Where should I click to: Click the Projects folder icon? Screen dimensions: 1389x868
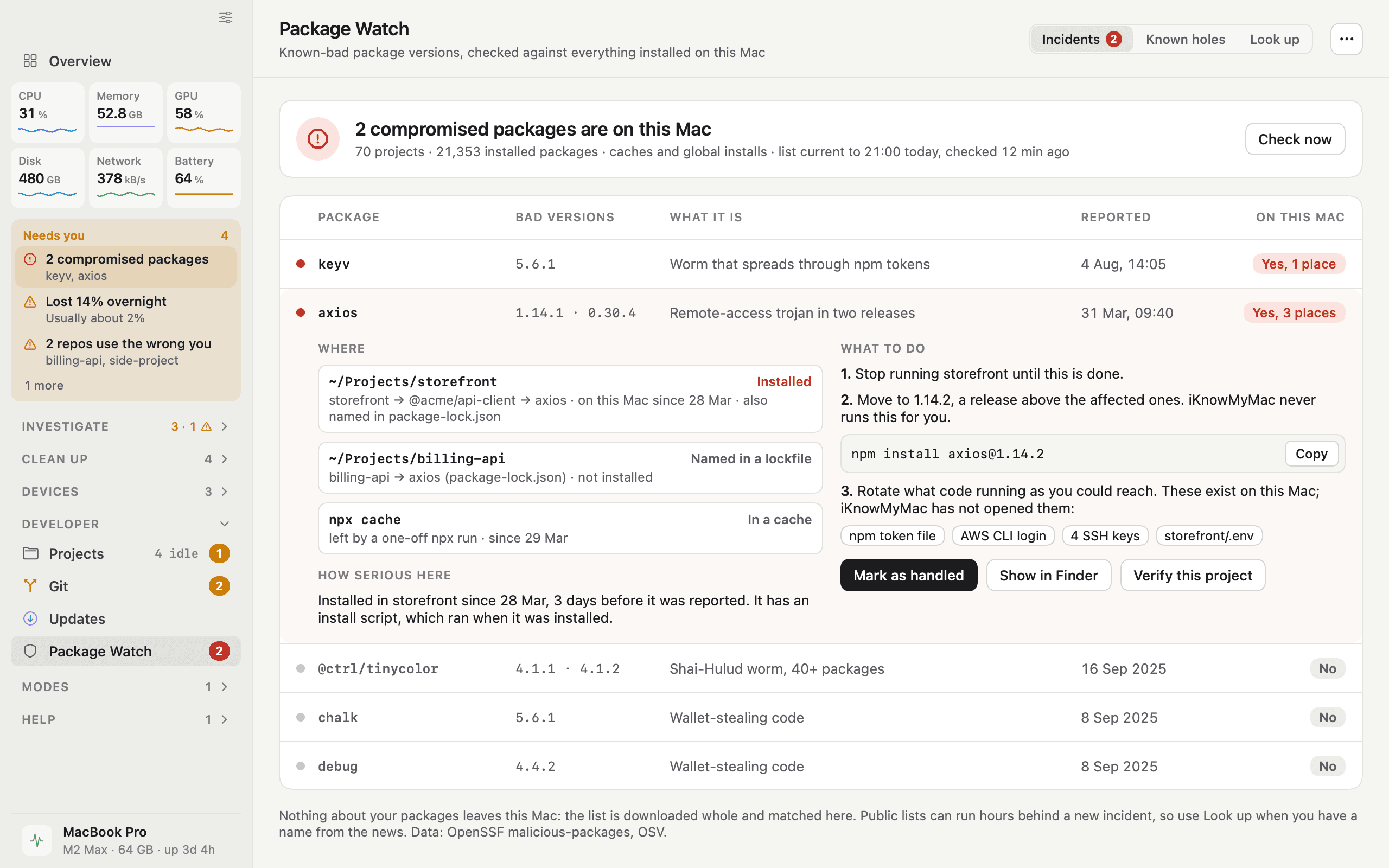tap(30, 553)
